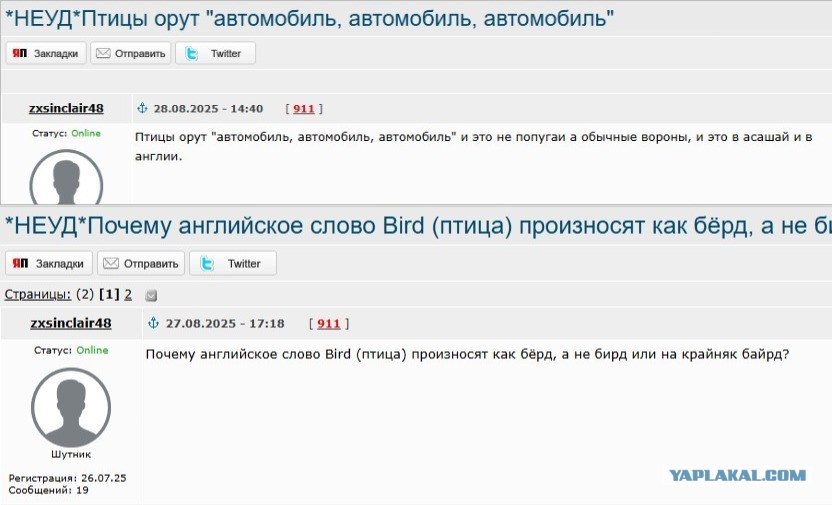832x505 pixels.
Task: Click the Отправить button in the upper post
Action: click(x=131, y=54)
